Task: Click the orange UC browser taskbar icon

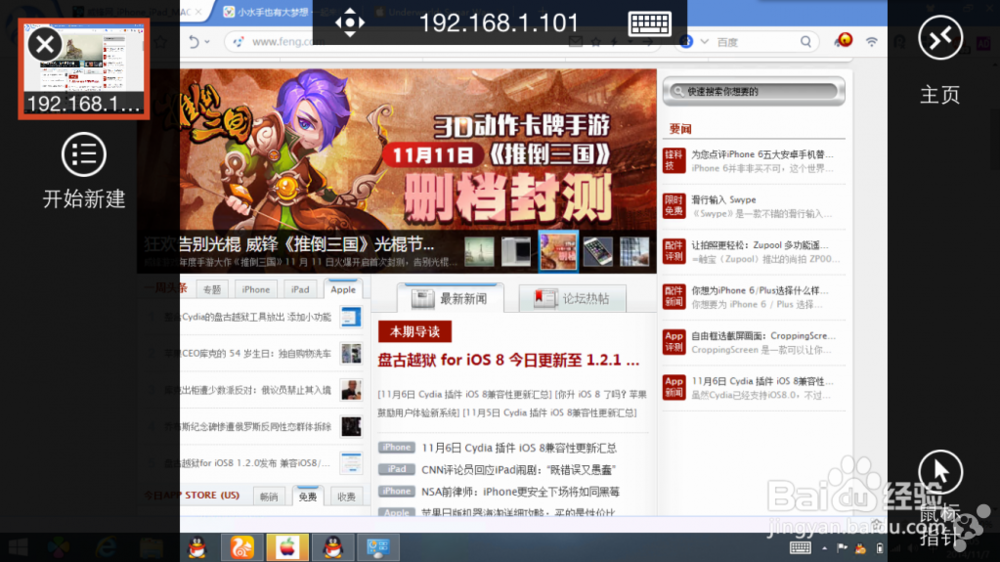Action: (x=242, y=547)
